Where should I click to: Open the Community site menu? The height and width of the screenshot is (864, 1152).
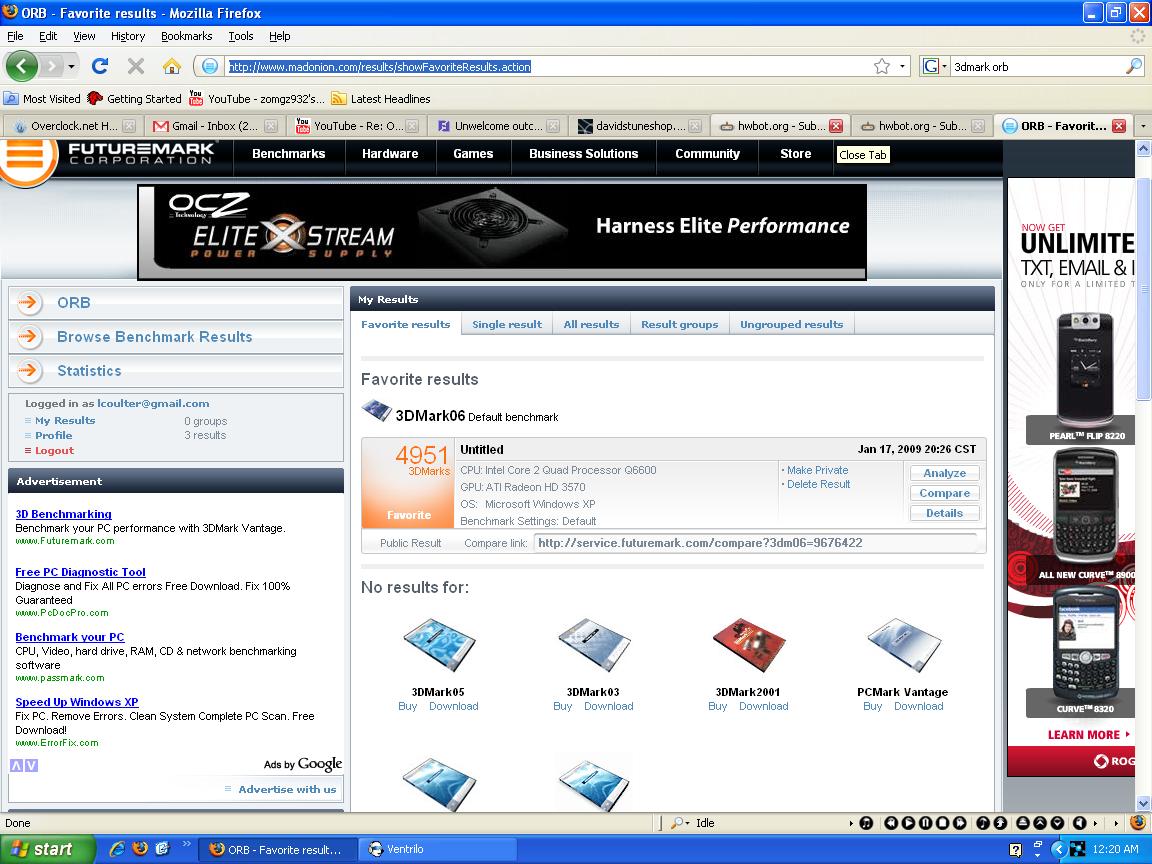(707, 154)
